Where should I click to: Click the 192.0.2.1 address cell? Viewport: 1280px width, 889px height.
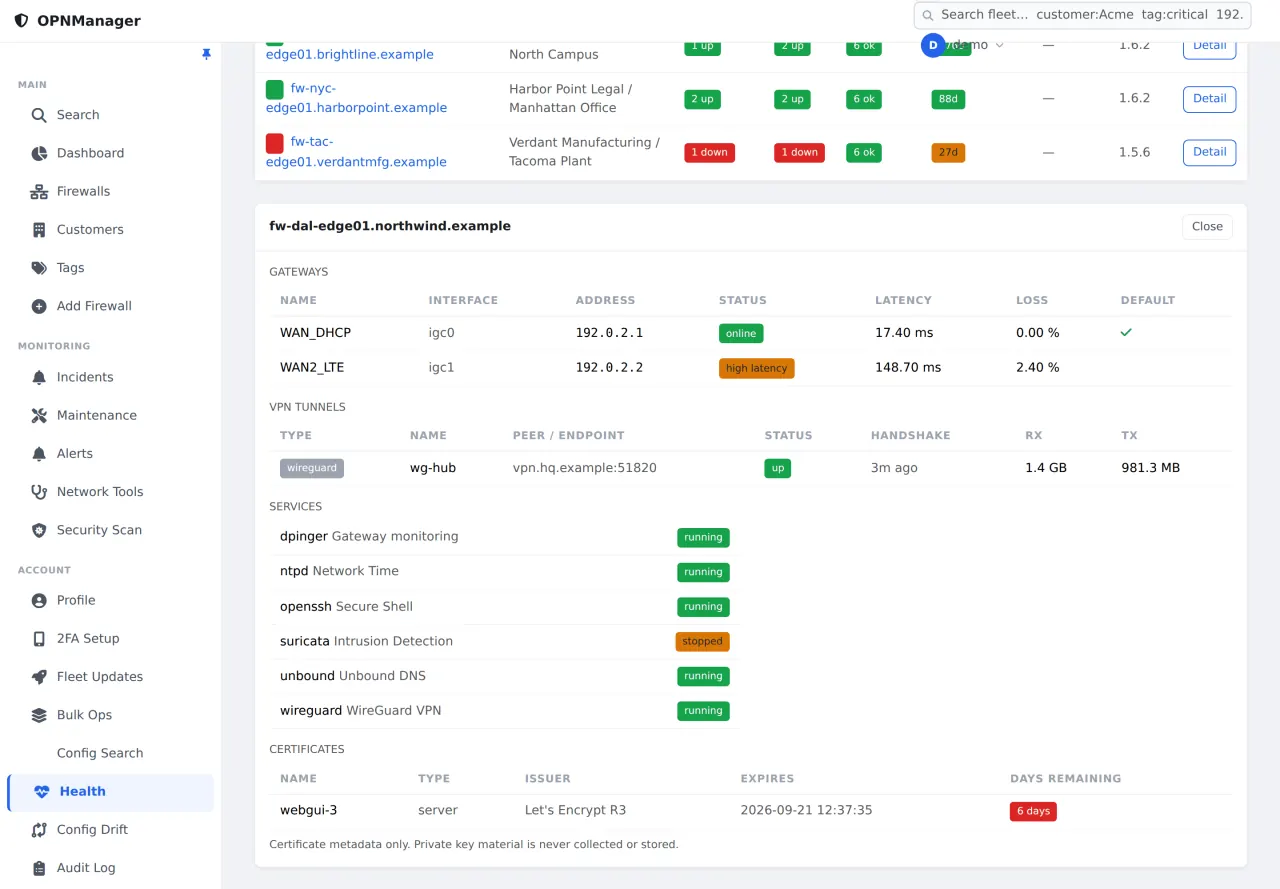609,332
